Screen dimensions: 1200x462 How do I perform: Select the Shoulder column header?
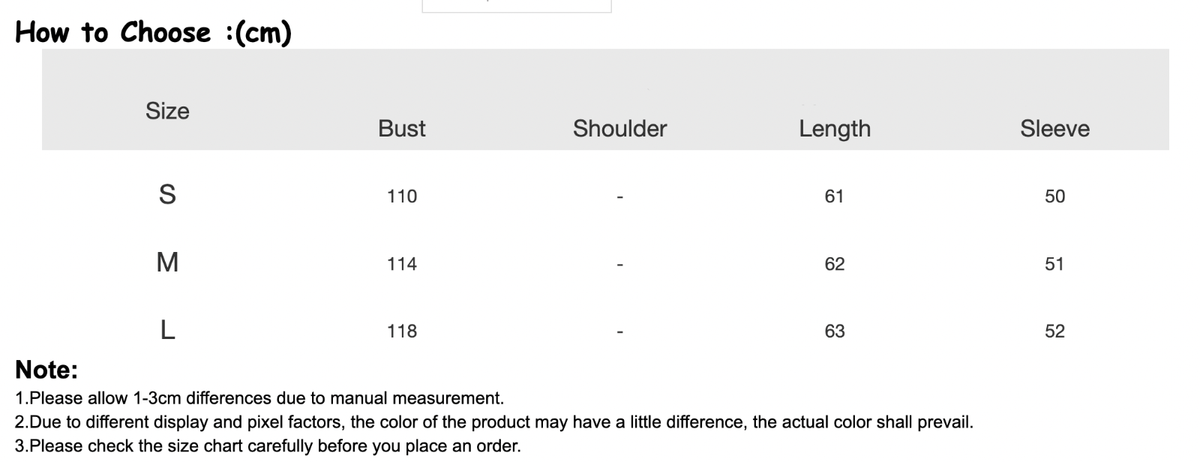pos(620,128)
